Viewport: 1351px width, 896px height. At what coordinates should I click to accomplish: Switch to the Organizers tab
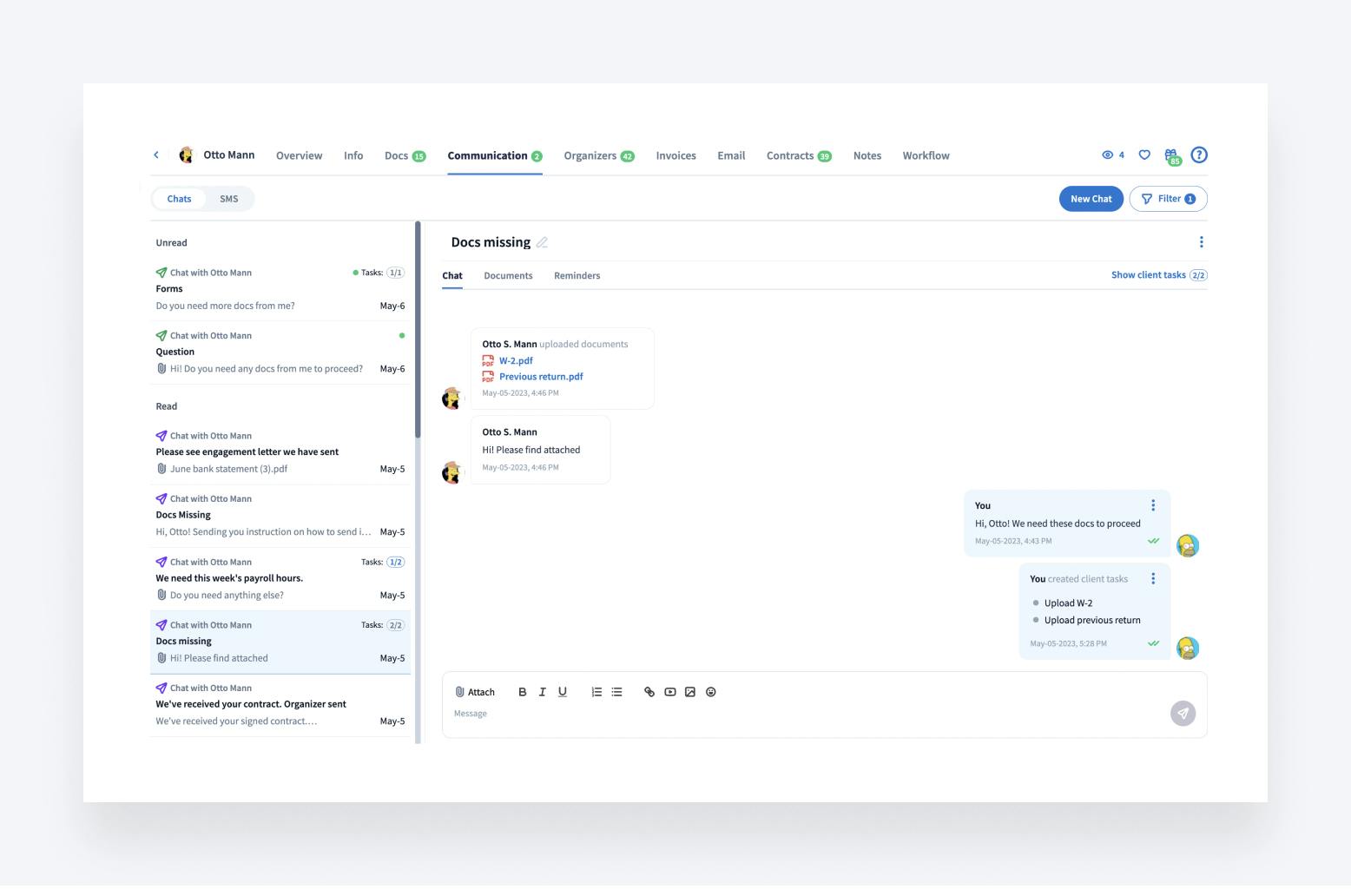point(598,156)
